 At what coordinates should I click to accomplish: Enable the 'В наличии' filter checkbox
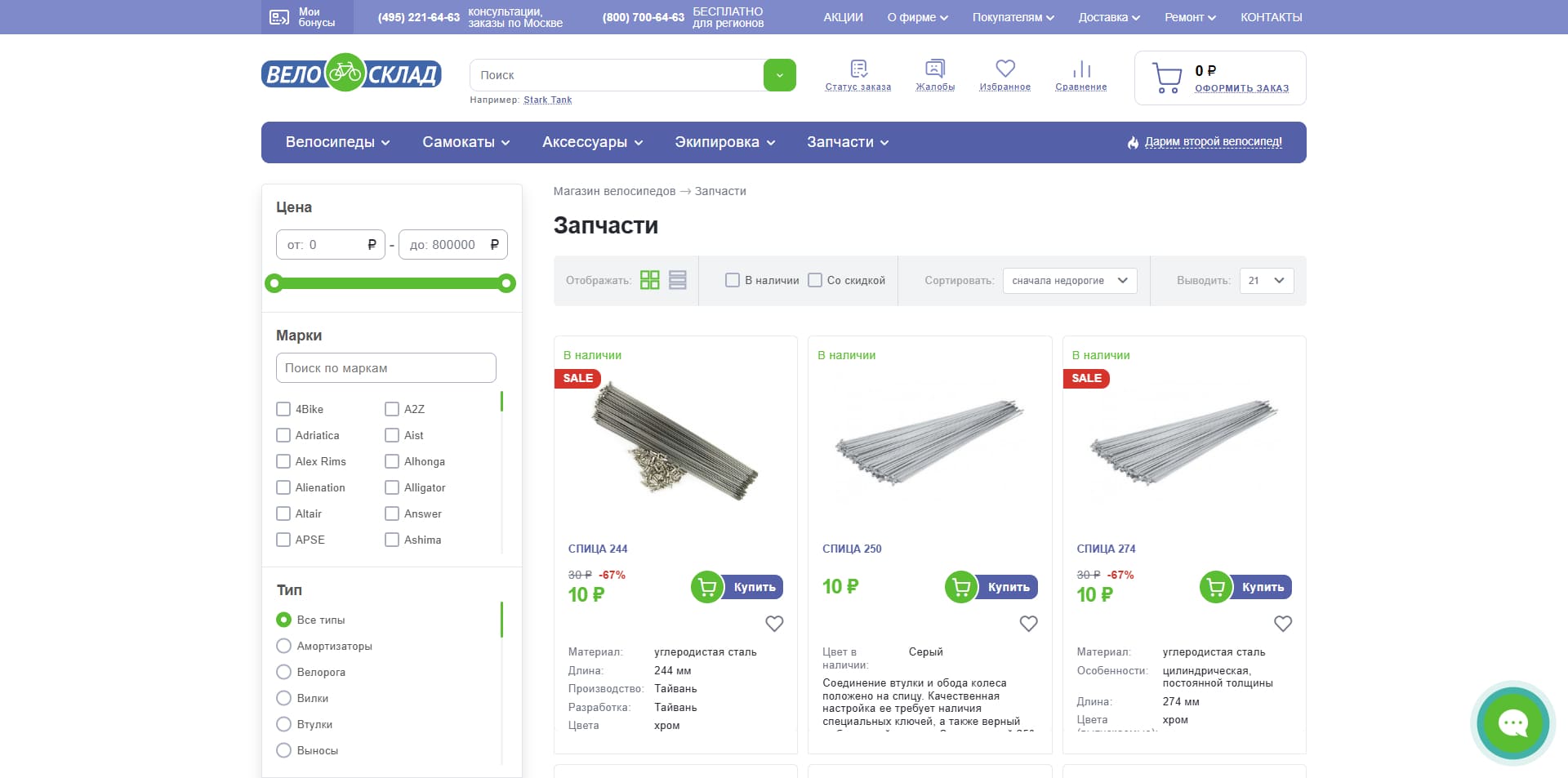pyautogui.click(x=733, y=280)
